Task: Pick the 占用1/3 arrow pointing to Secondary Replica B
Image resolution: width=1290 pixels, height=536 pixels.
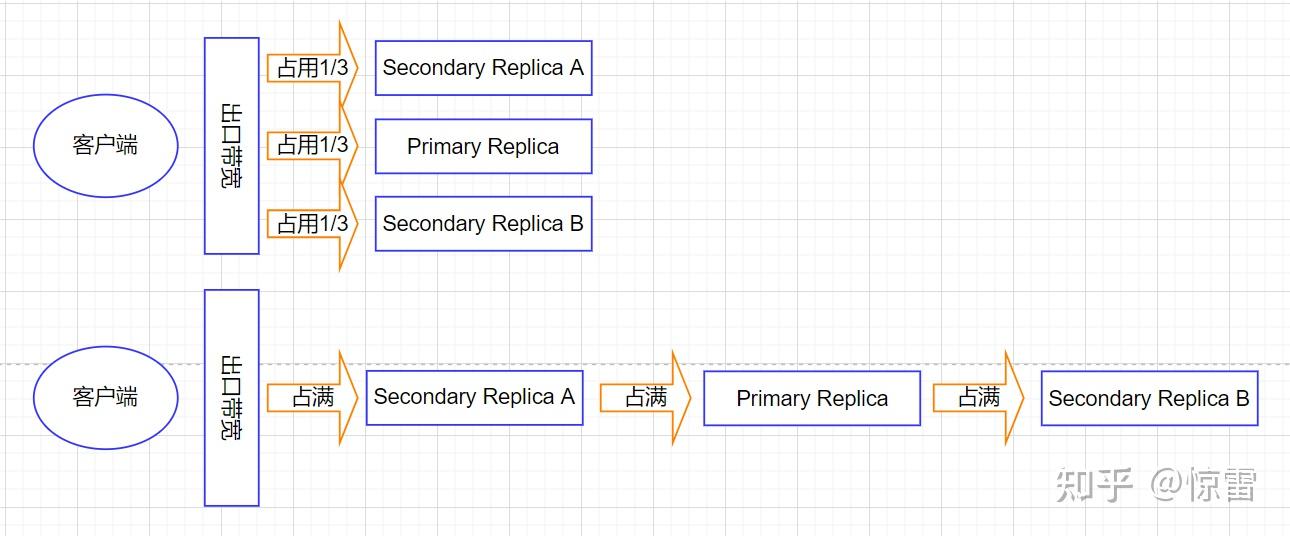Action: click(312, 224)
